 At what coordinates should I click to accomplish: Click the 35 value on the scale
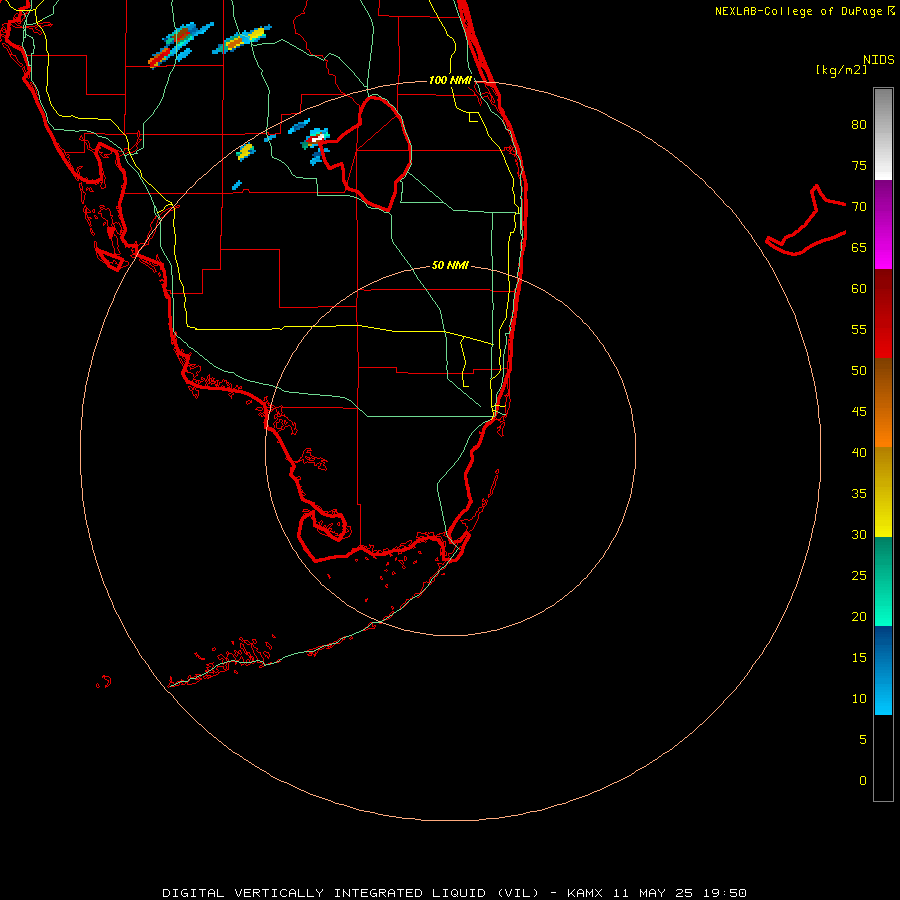(x=859, y=494)
